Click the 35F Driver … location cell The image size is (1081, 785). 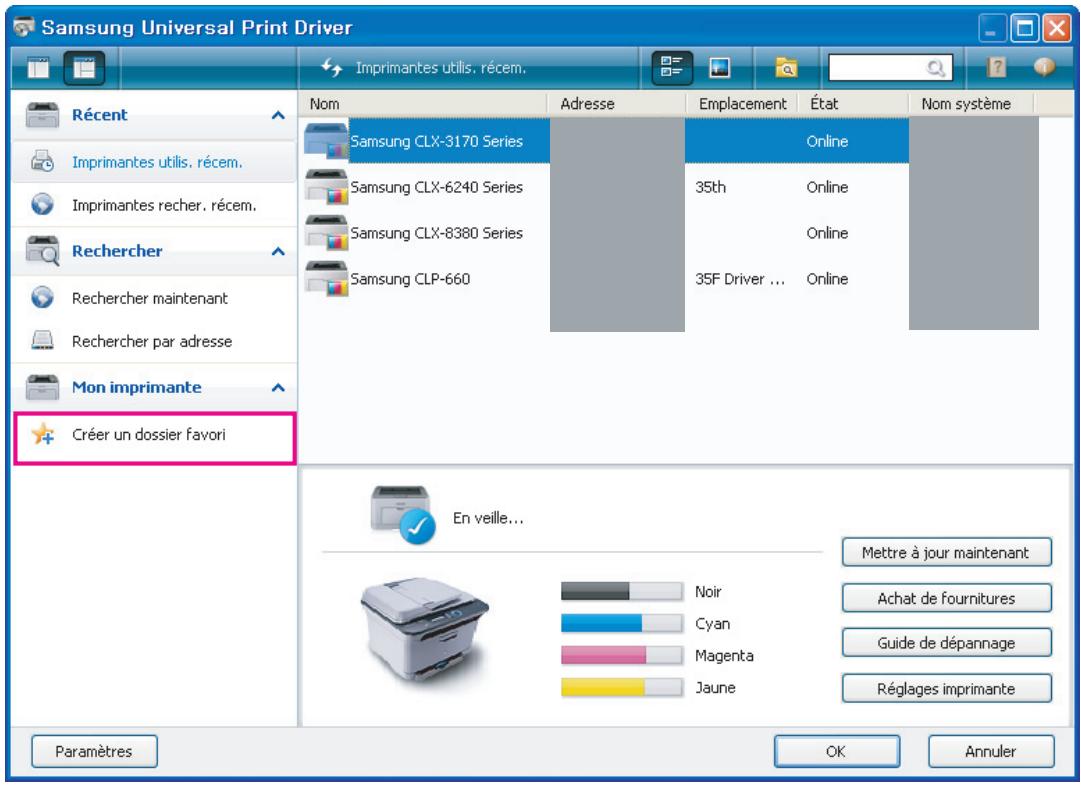(740, 279)
